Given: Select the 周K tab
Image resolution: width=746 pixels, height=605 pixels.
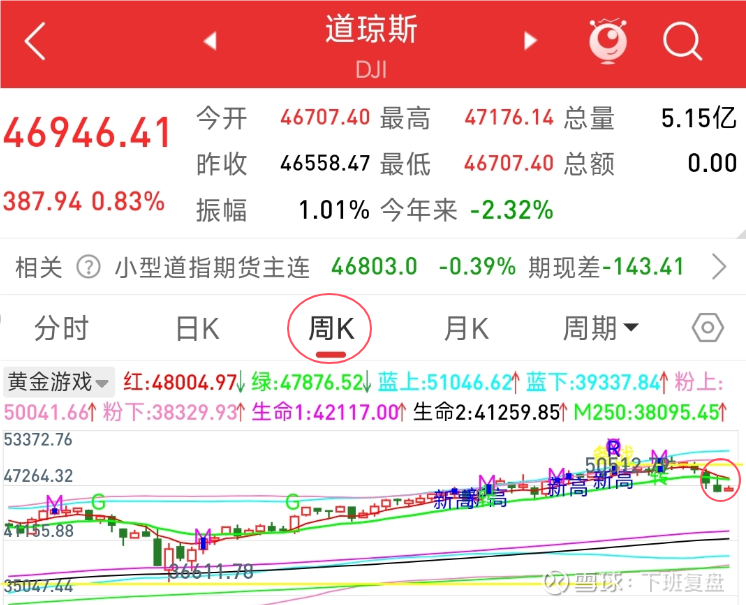Looking at the screenshot, I should coord(331,328).
